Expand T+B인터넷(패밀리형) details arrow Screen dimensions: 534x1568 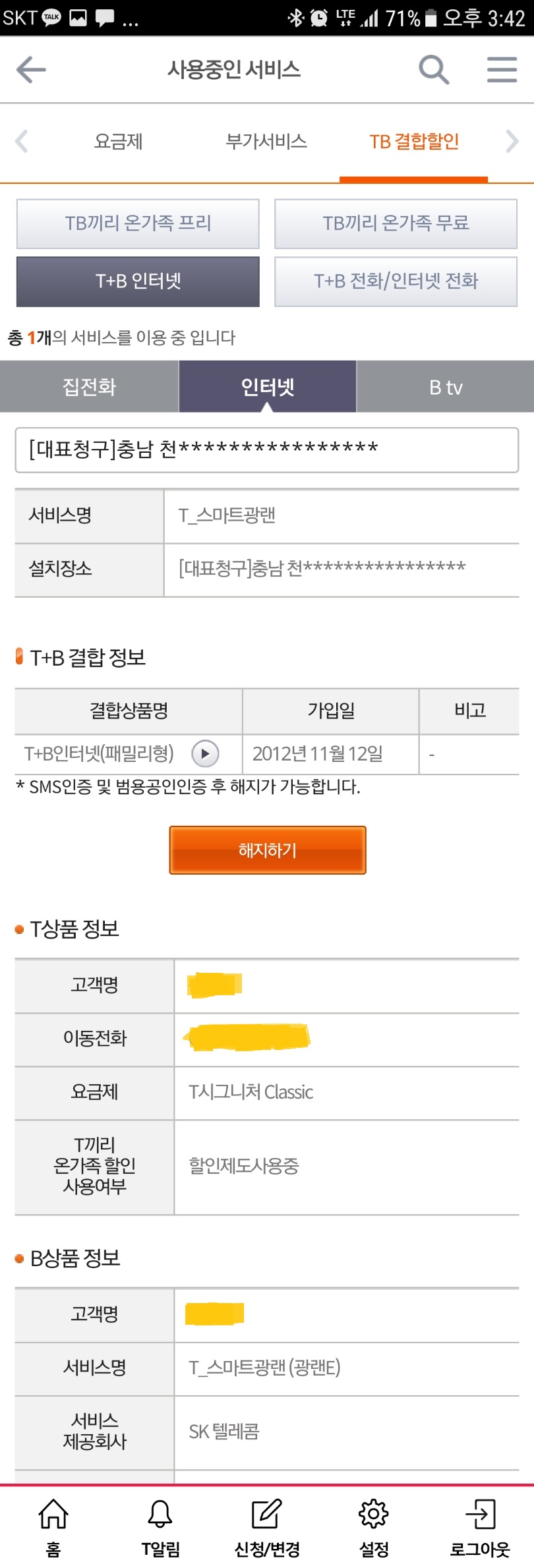click(x=205, y=753)
